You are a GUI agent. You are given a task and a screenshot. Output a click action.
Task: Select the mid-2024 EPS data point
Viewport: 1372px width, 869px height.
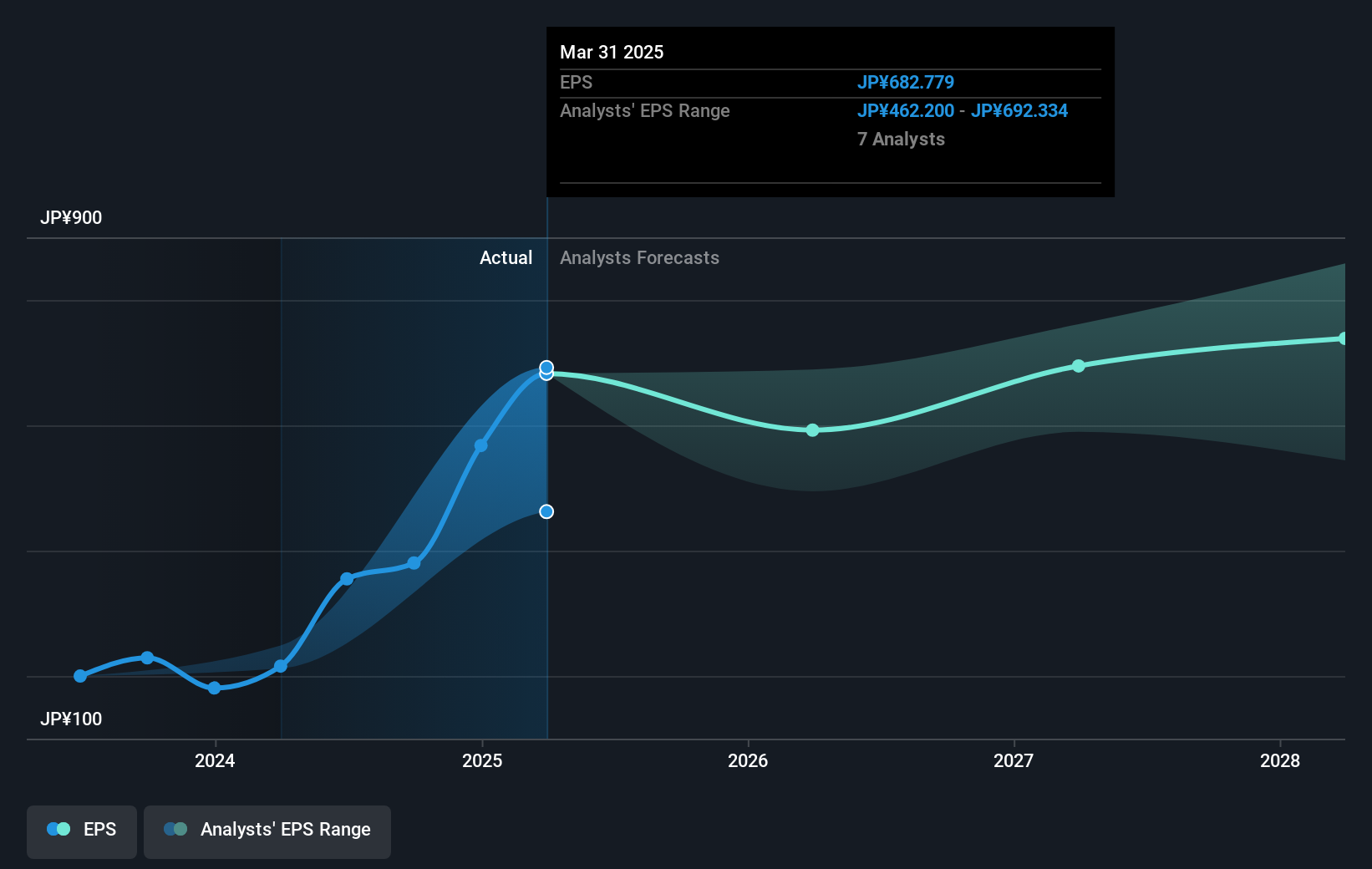(x=347, y=579)
